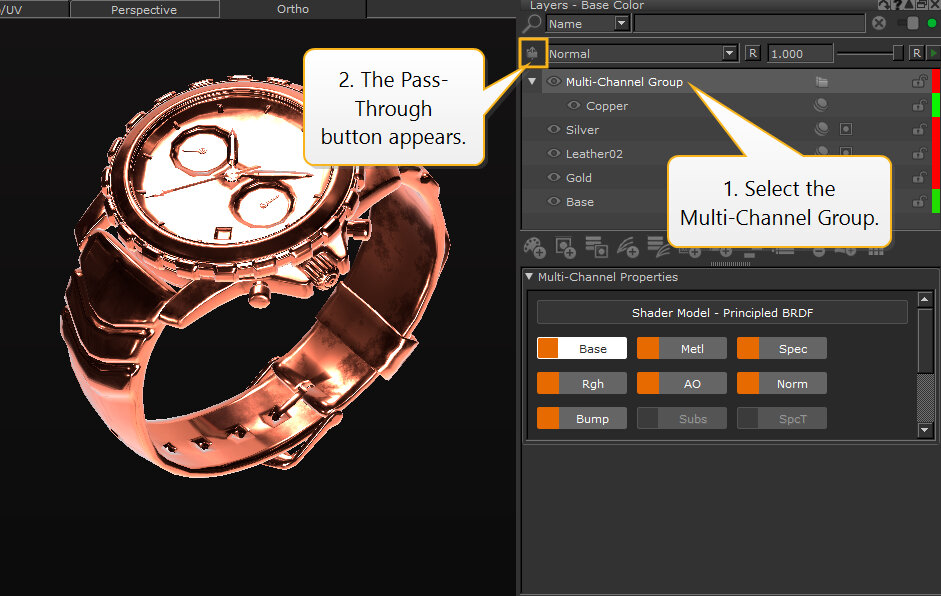Click the Pass-Through button beside blend mode

pos(532,53)
